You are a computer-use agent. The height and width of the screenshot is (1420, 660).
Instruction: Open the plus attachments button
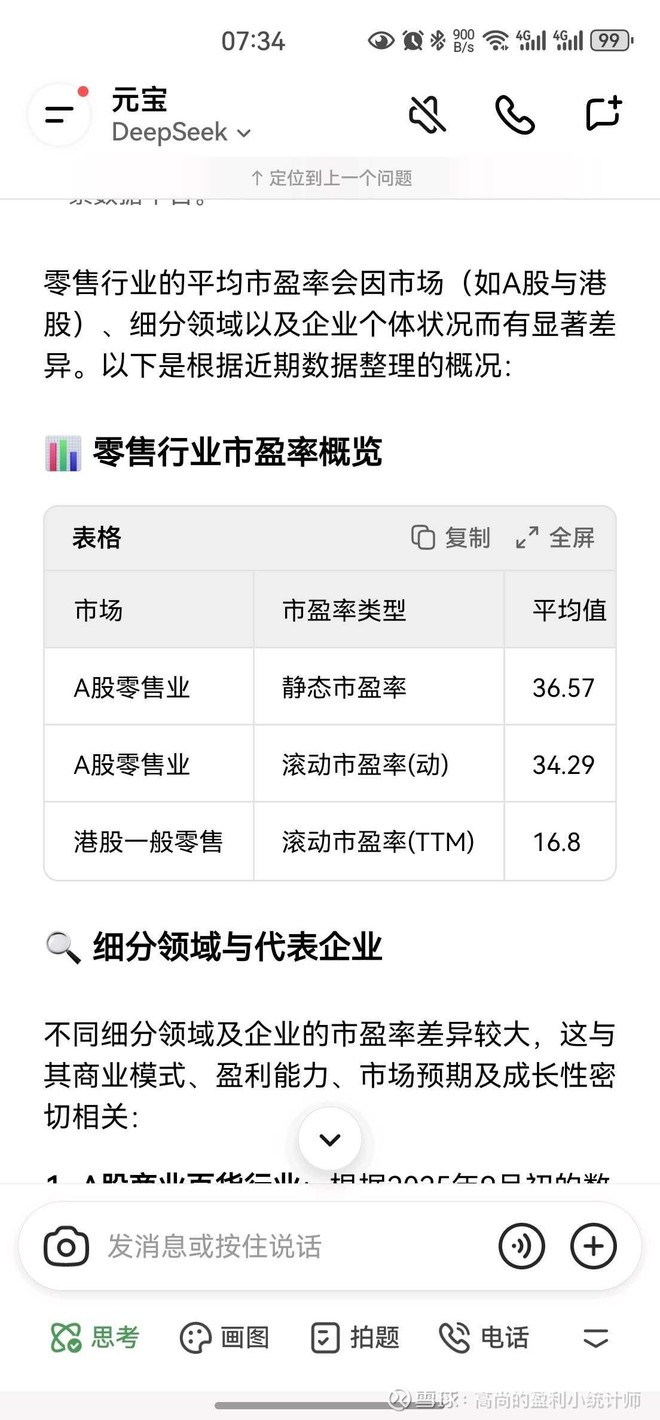(593, 1246)
